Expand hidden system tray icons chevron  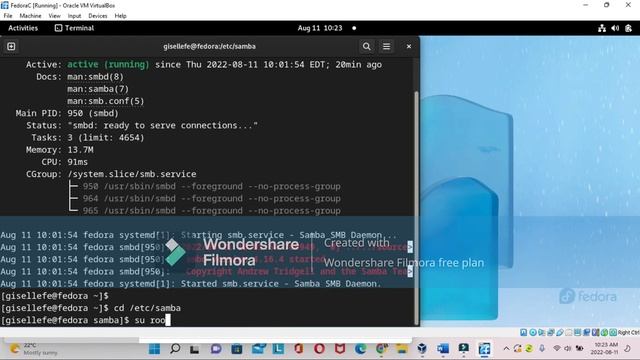pyautogui.click(x=506, y=349)
